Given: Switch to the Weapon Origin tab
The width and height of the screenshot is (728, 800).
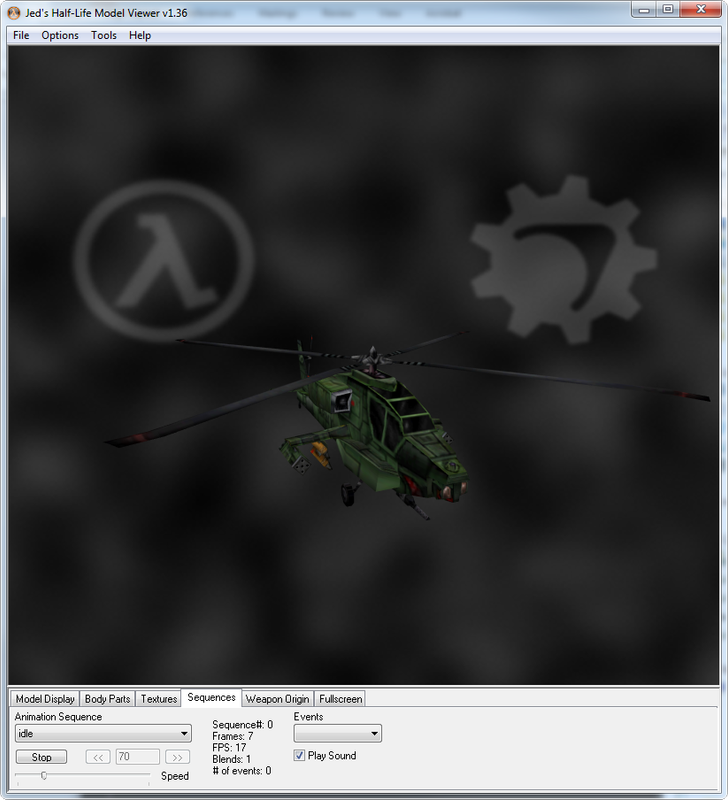Looking at the screenshot, I should (277, 698).
